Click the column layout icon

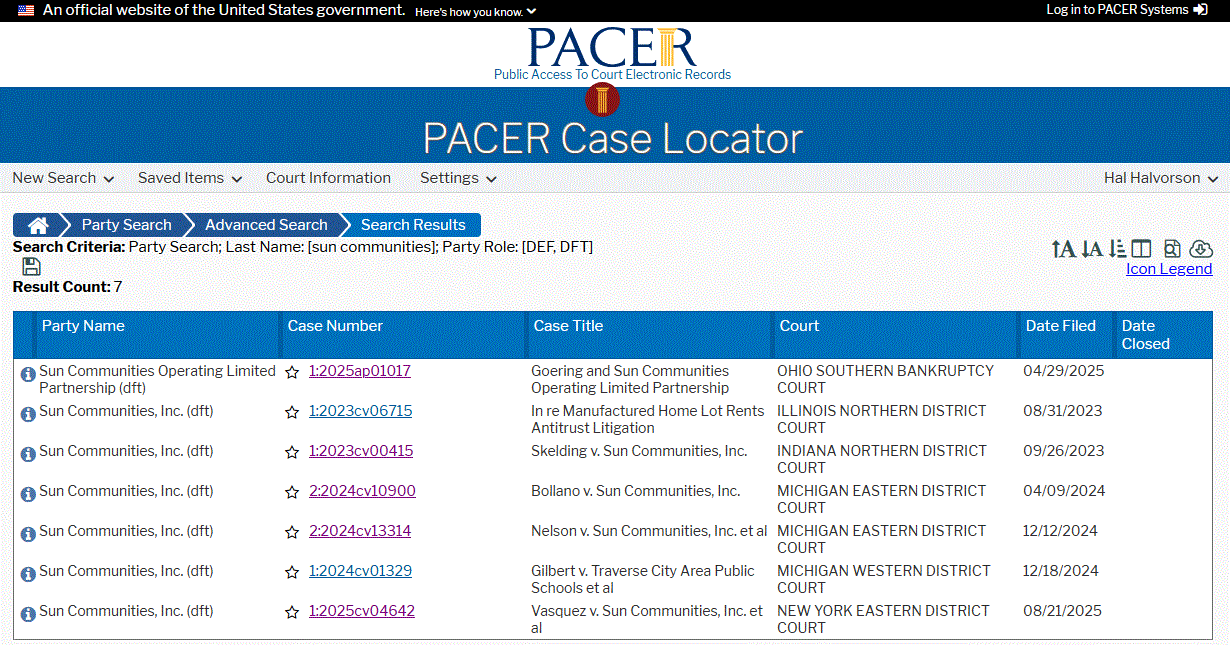coord(1141,249)
